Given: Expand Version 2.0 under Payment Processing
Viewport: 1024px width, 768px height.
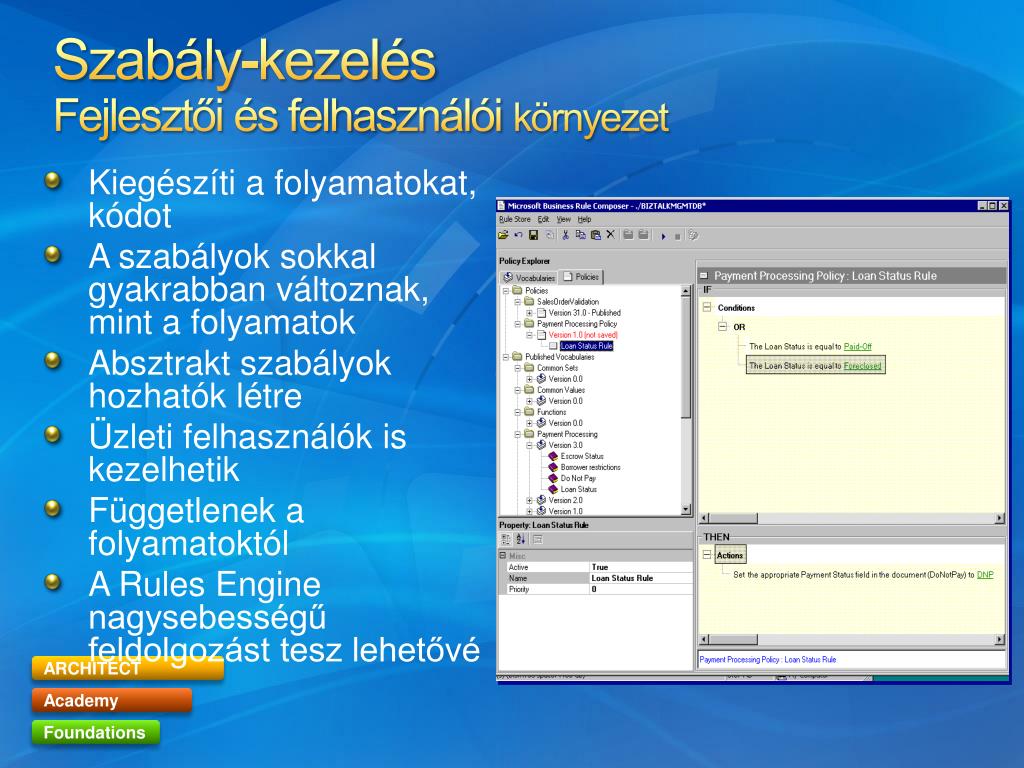Looking at the screenshot, I should 530,501.
